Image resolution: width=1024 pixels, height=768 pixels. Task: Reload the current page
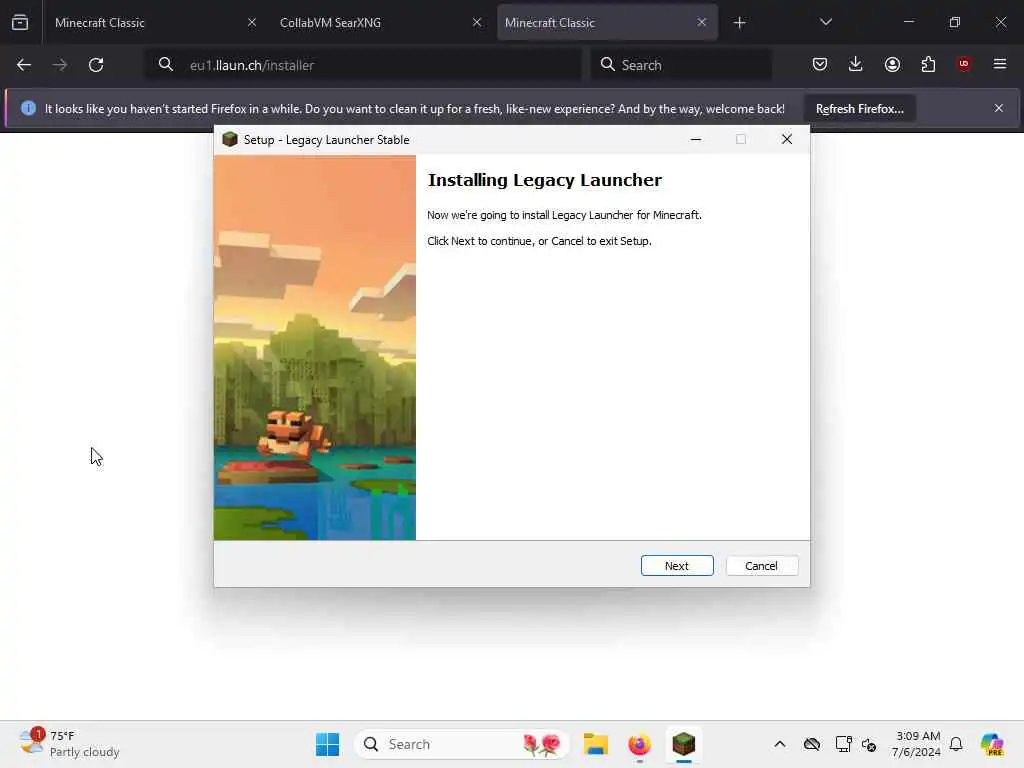96,65
